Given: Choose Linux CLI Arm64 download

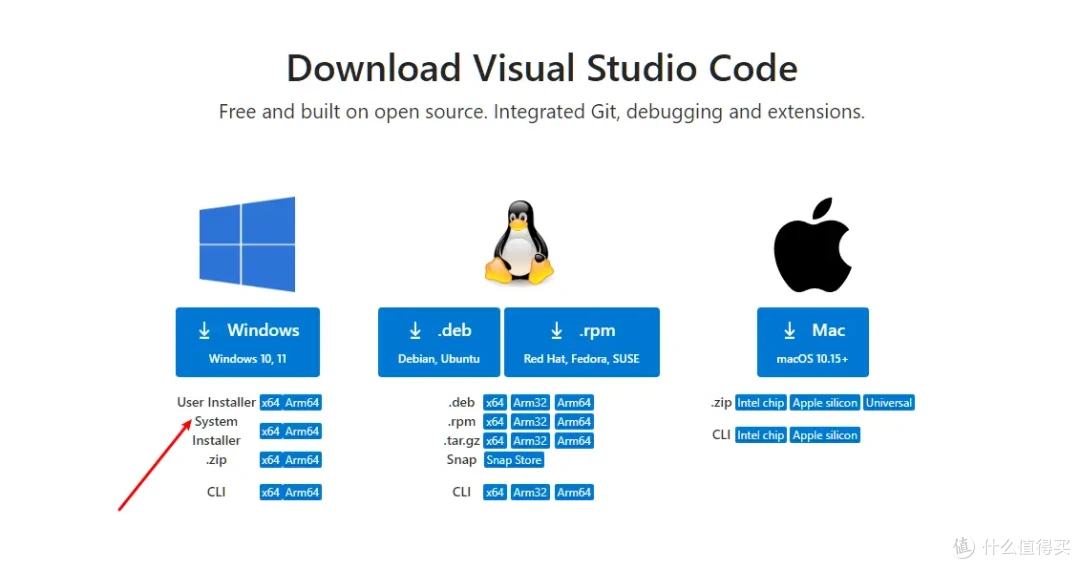Looking at the screenshot, I should tap(574, 492).
